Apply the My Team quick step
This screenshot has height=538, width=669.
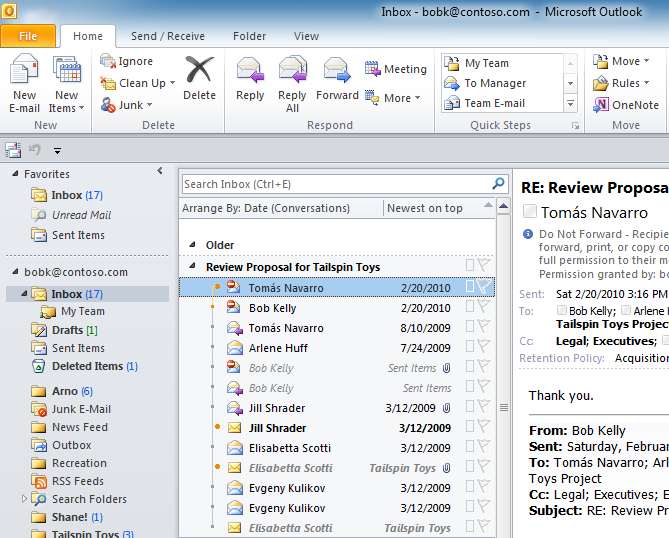coord(503,63)
